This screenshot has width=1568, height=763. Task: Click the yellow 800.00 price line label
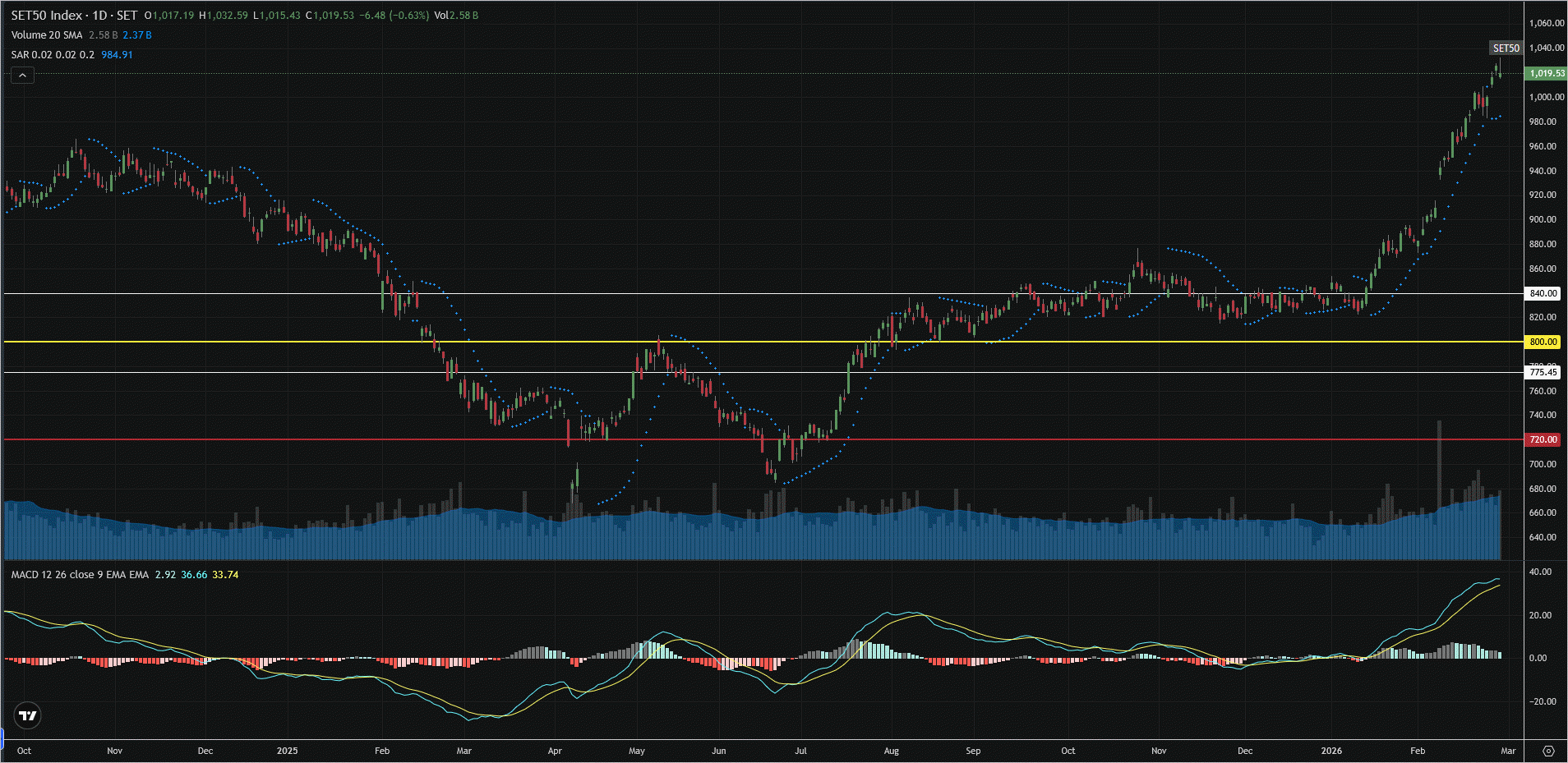coord(1543,342)
